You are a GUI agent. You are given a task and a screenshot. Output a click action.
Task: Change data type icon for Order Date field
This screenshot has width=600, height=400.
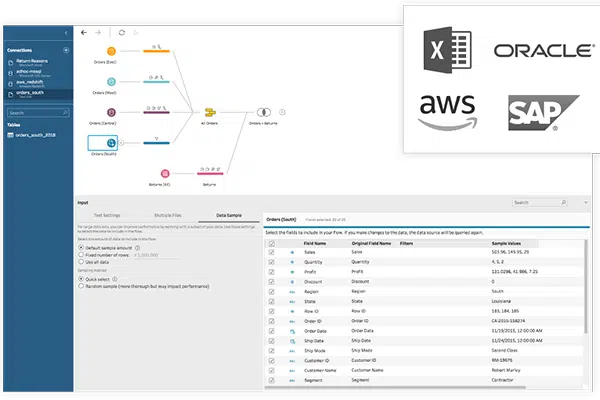pyautogui.click(x=292, y=331)
